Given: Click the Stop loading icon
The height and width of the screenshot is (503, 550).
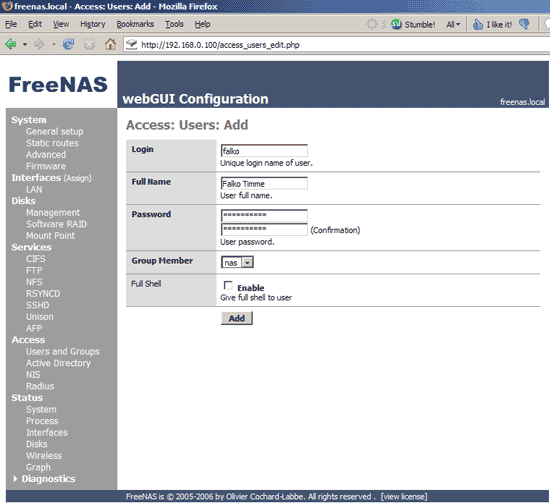Looking at the screenshot, I should [89, 44].
